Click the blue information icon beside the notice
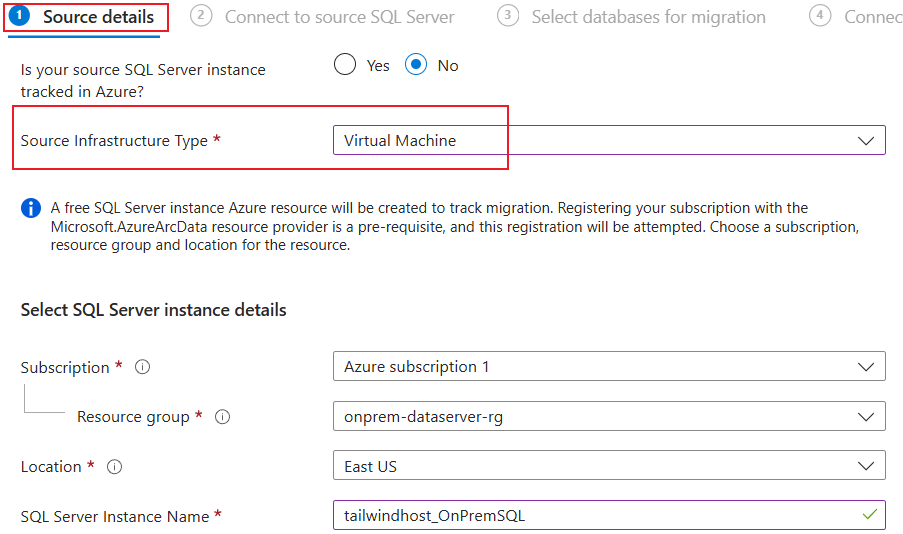The image size is (903, 534). click(30, 209)
